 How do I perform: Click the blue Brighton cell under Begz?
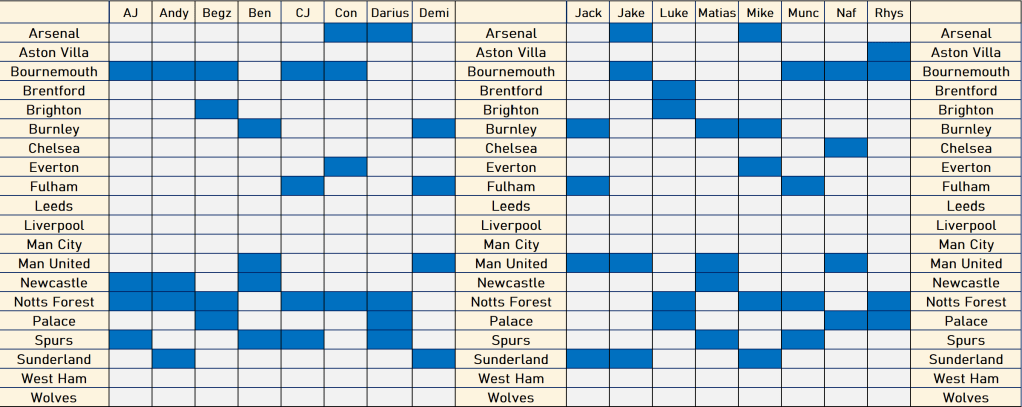point(216,110)
